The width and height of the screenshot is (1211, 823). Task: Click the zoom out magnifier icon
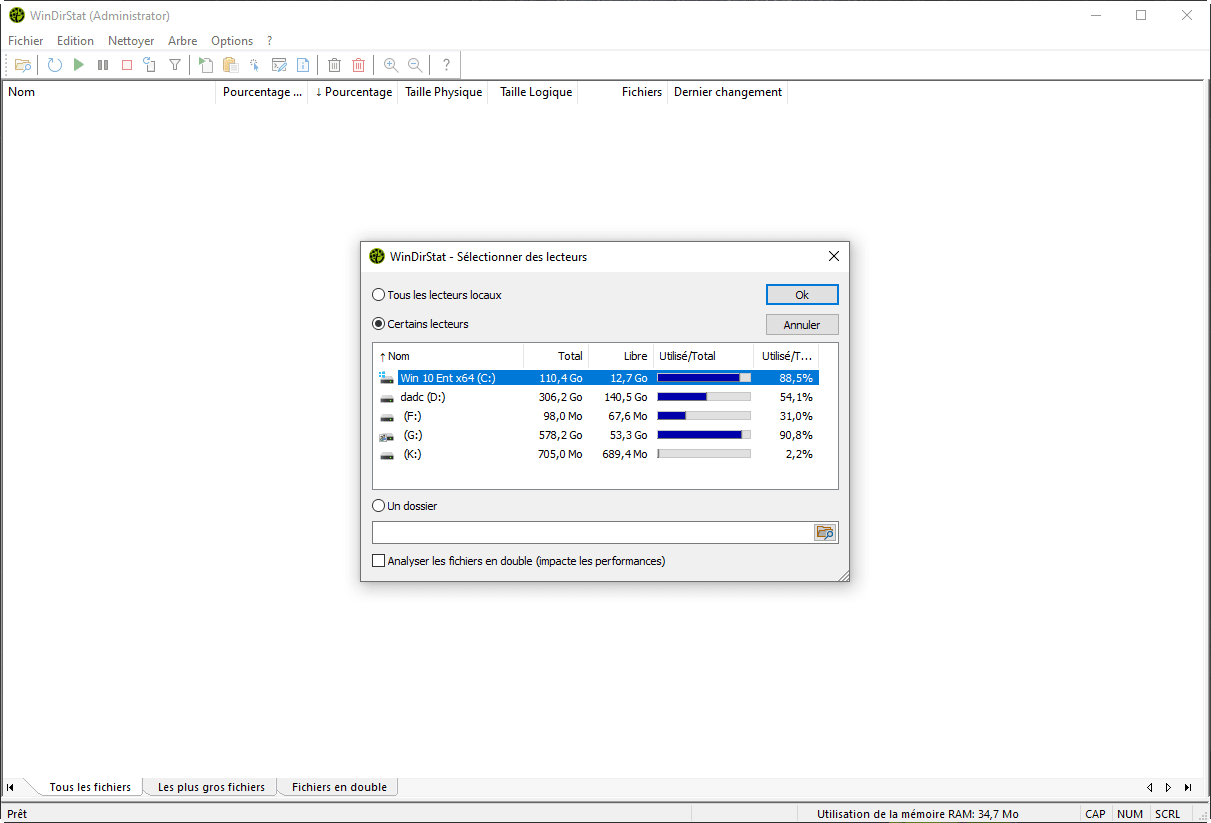pyautogui.click(x=415, y=65)
